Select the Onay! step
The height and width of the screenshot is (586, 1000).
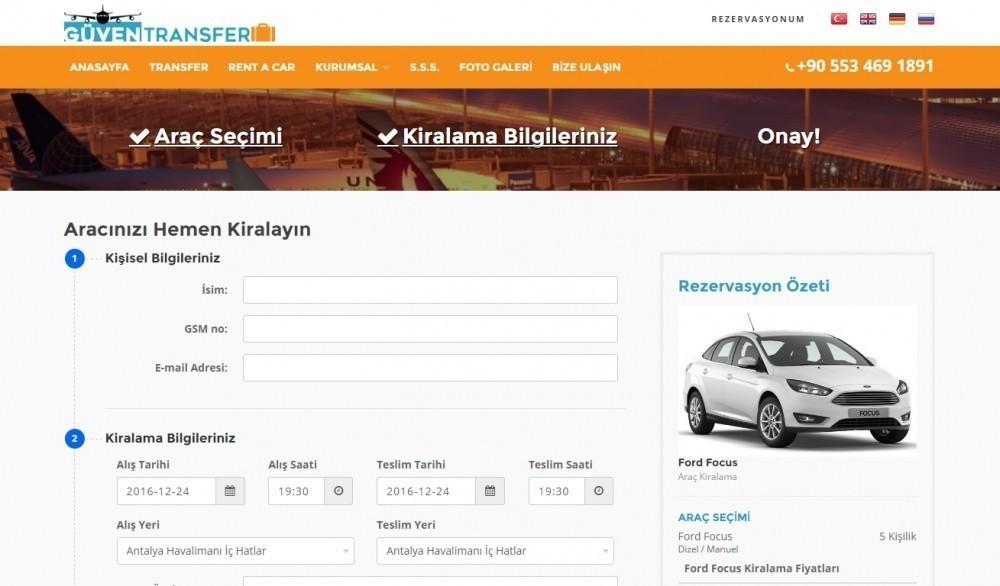[x=788, y=136]
